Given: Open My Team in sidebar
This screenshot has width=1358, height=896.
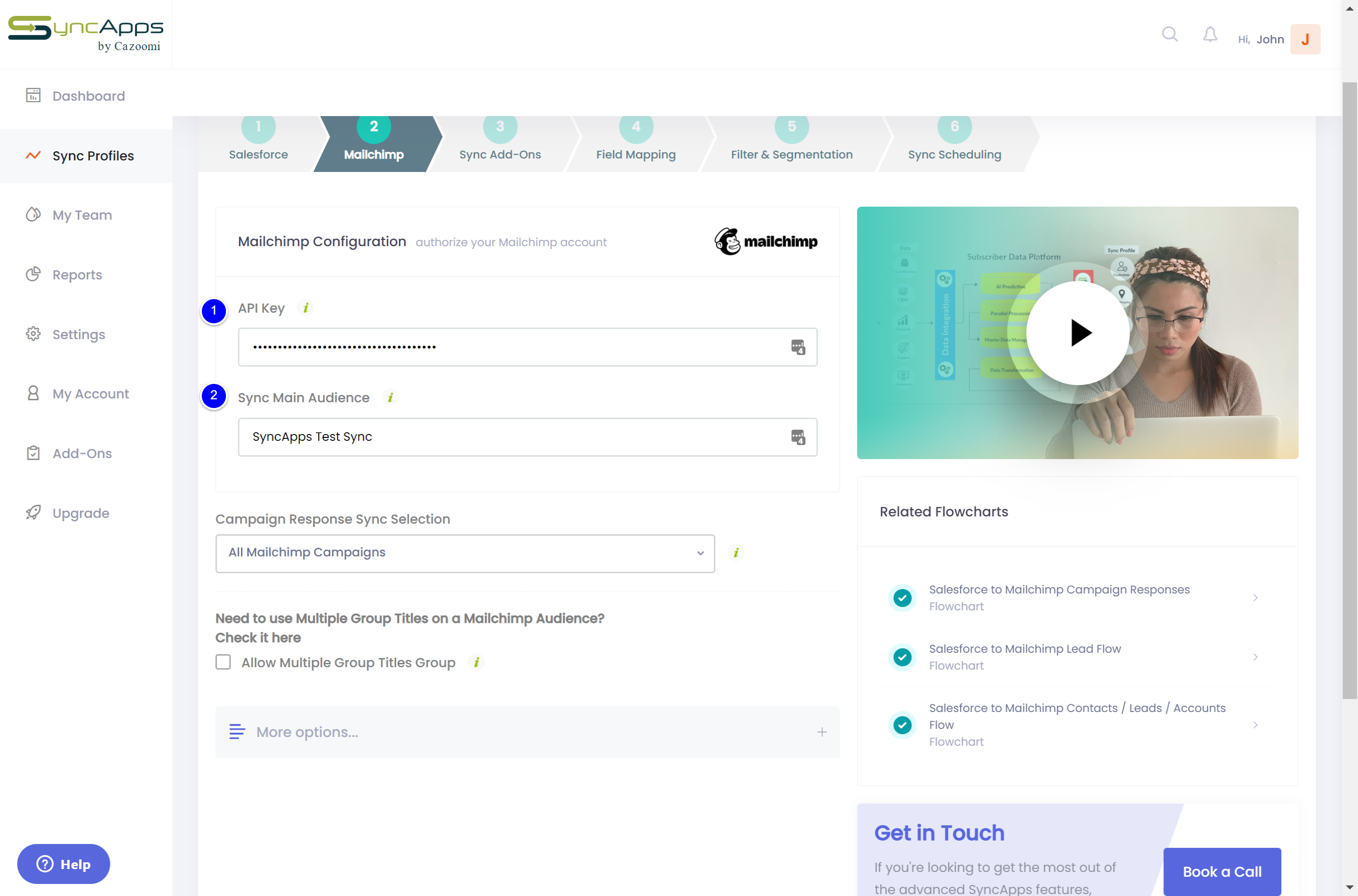Looking at the screenshot, I should 86,215.
